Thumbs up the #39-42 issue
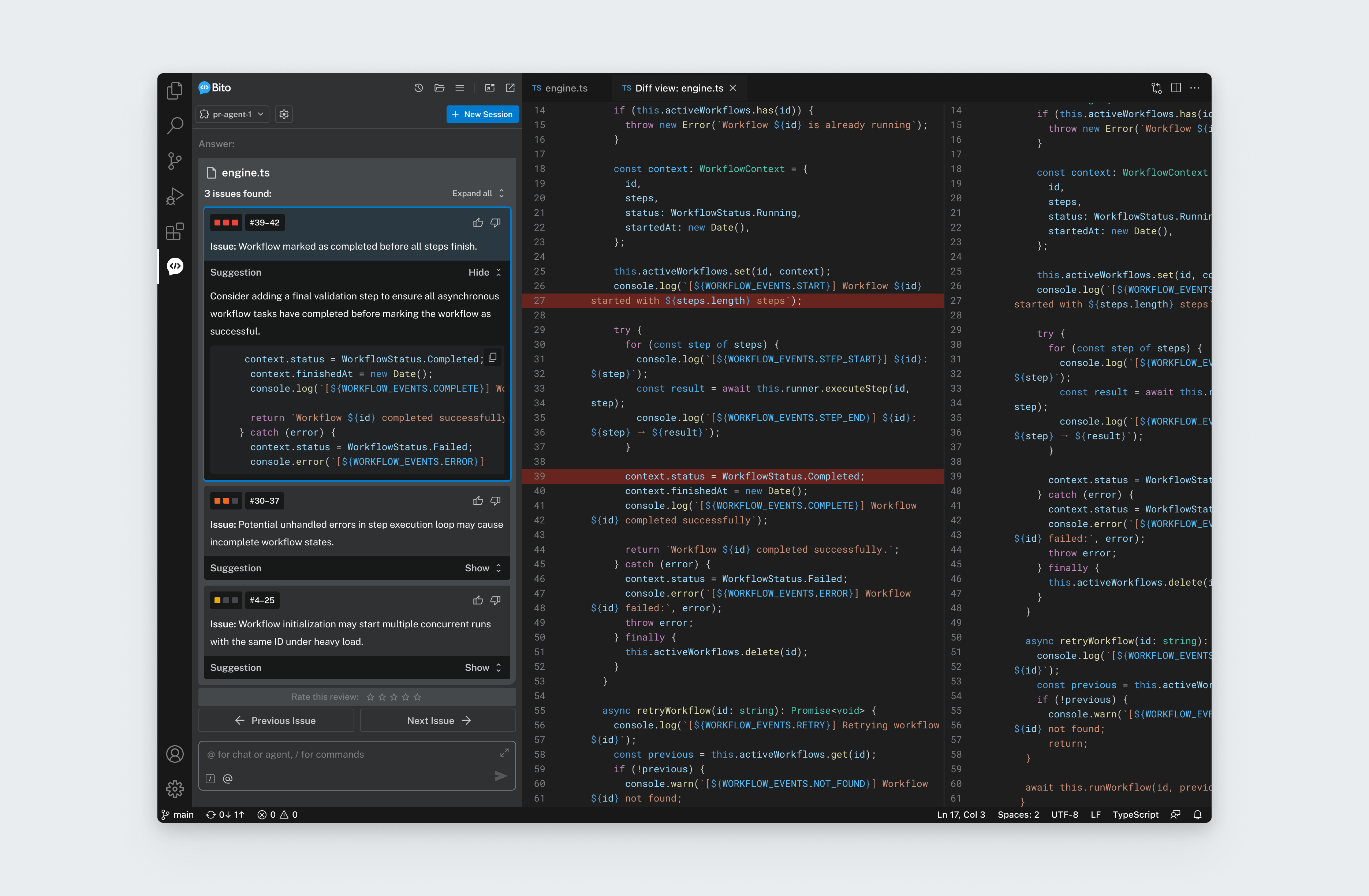Screen dimensions: 1369x896 click(x=477, y=223)
